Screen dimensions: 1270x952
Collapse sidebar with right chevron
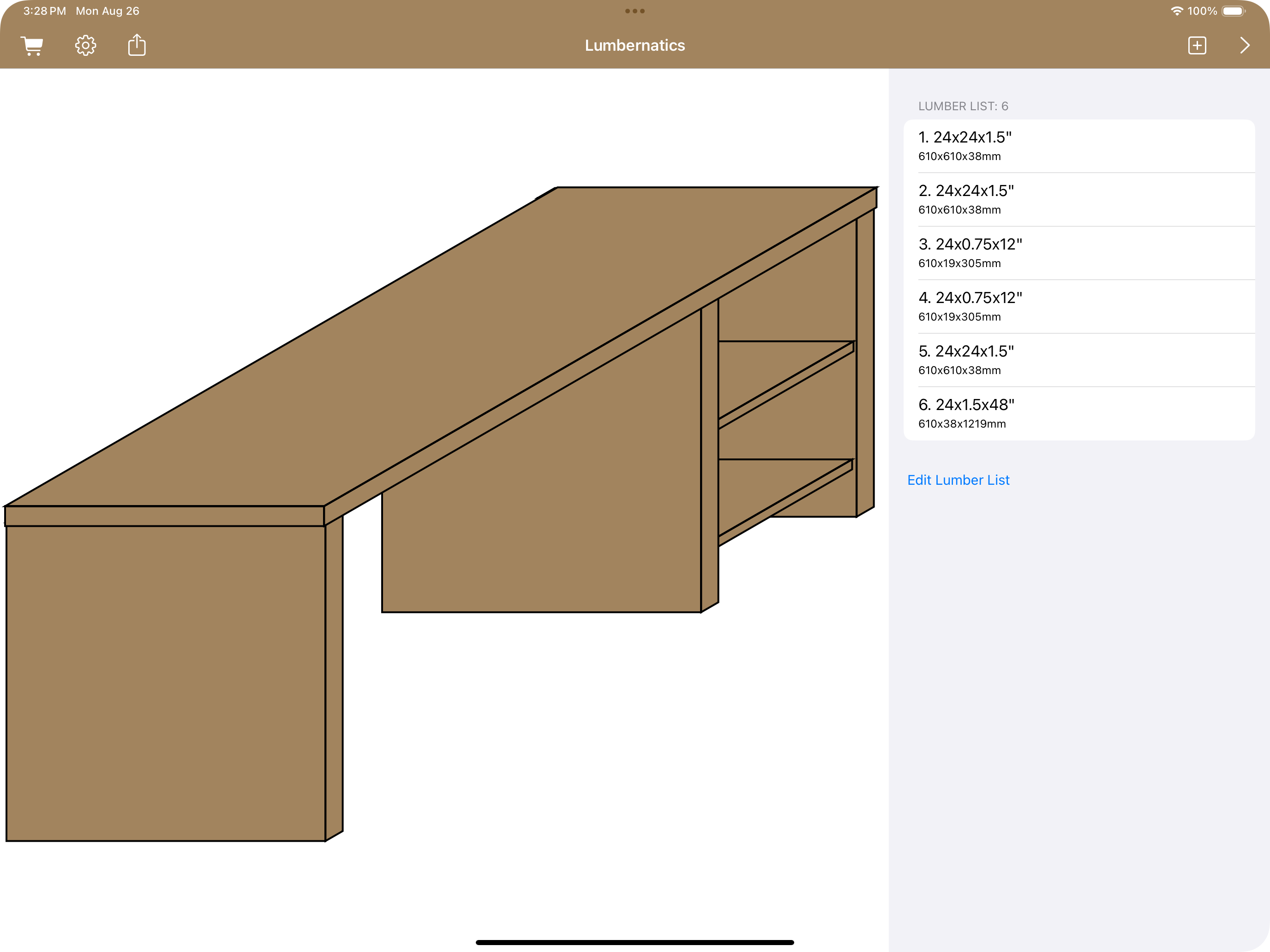pyautogui.click(x=1244, y=45)
